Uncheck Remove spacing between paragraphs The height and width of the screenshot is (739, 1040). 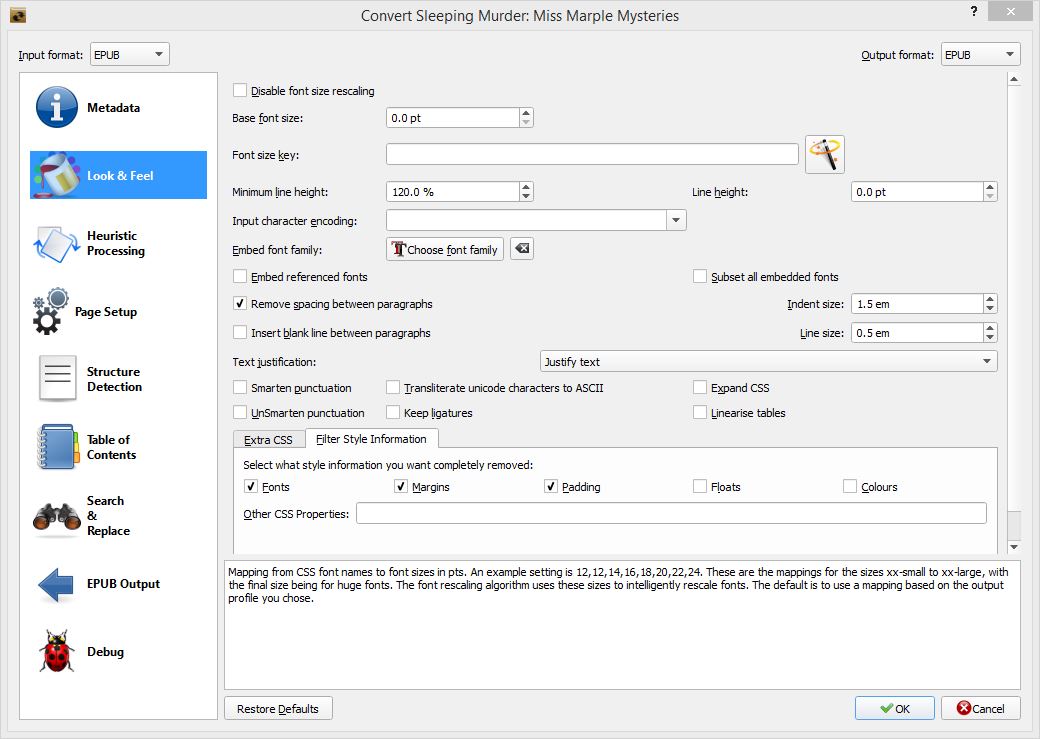(x=240, y=304)
